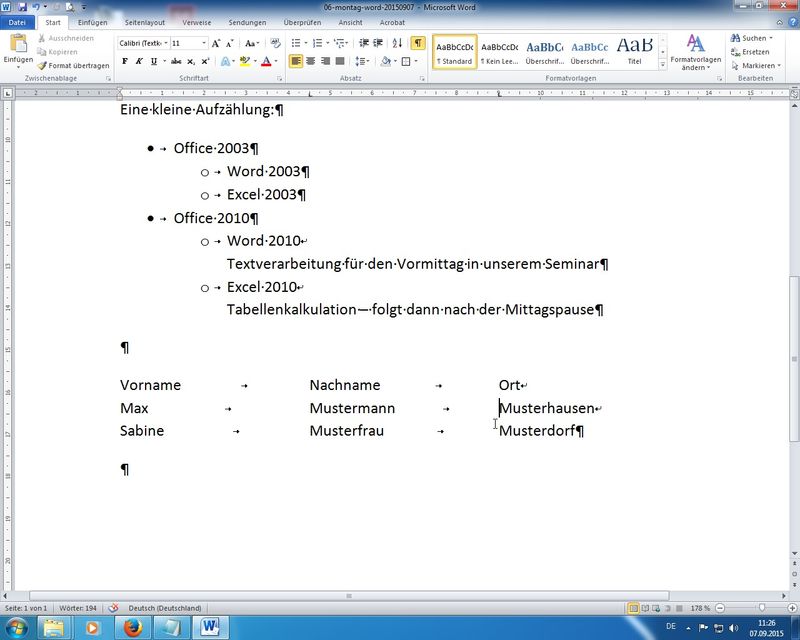Toggle bold formatting F button
Image resolution: width=800 pixels, height=640 pixels.
coord(125,61)
